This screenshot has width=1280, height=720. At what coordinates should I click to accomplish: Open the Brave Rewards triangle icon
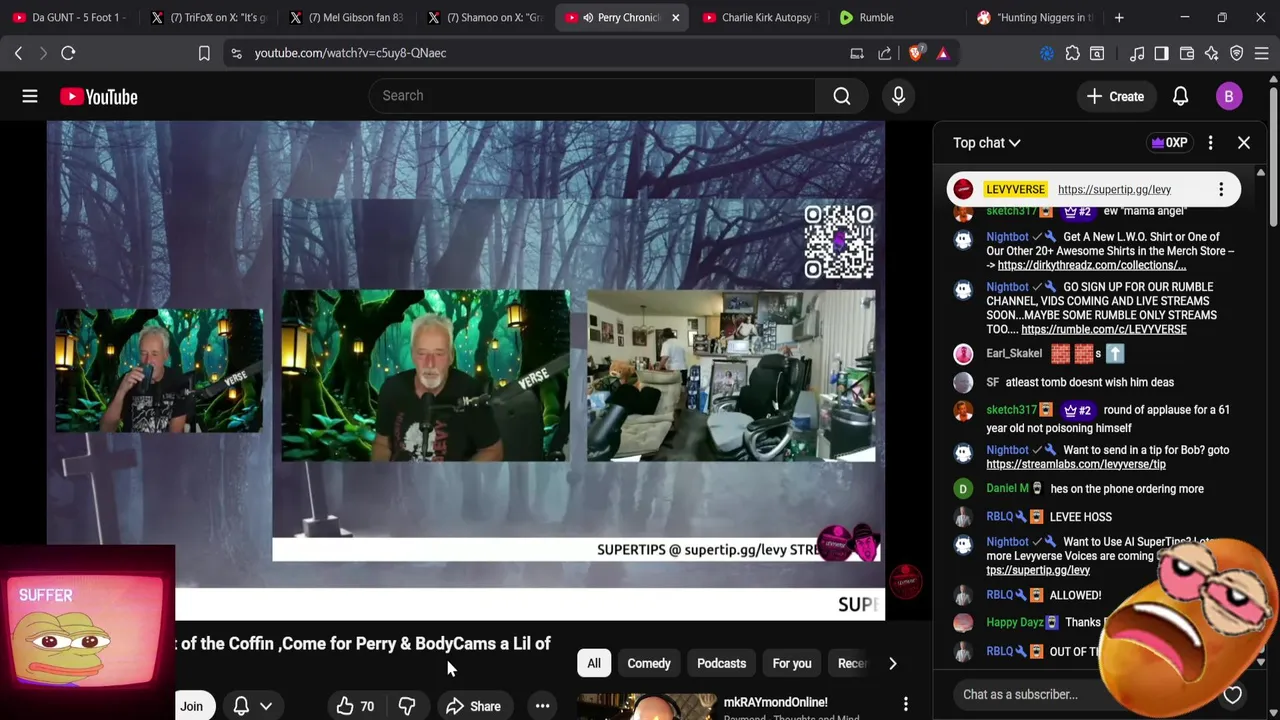pyautogui.click(x=942, y=53)
